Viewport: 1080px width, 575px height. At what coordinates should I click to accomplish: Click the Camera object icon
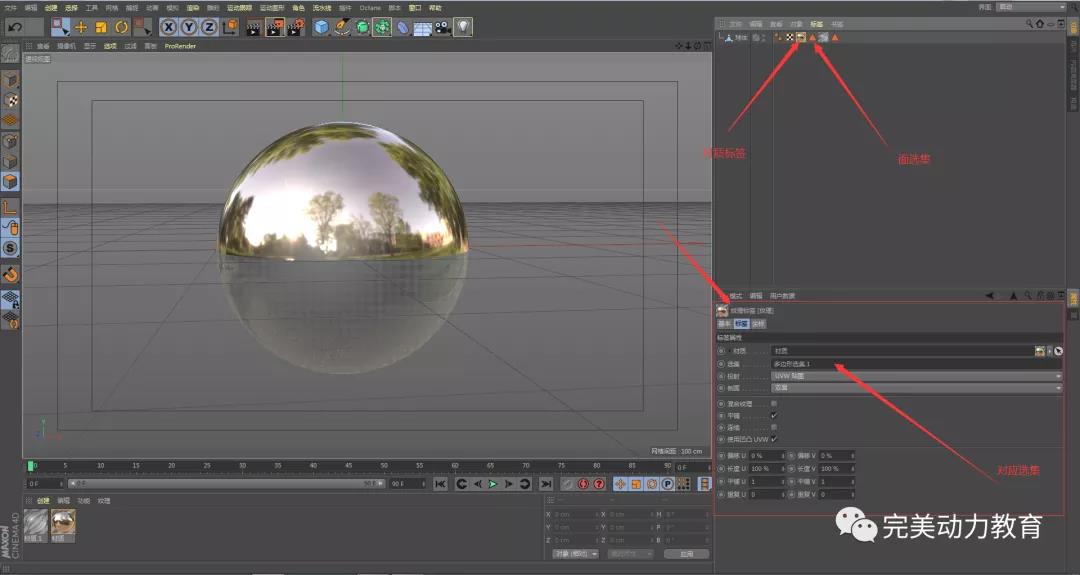click(441, 27)
